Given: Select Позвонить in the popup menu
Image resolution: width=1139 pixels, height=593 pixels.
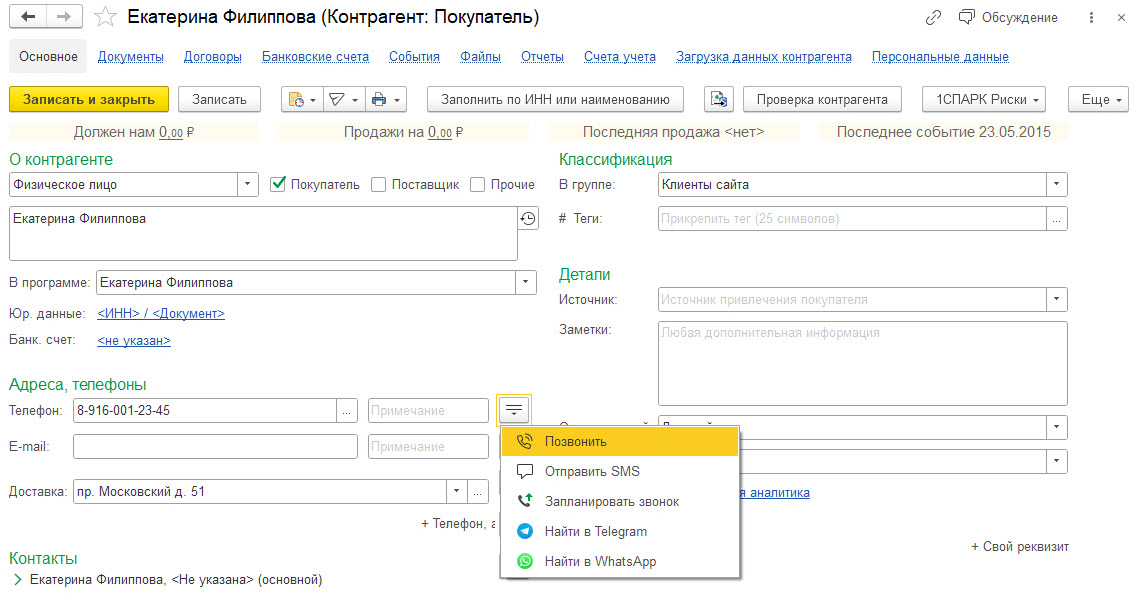Looking at the screenshot, I should coord(620,441).
